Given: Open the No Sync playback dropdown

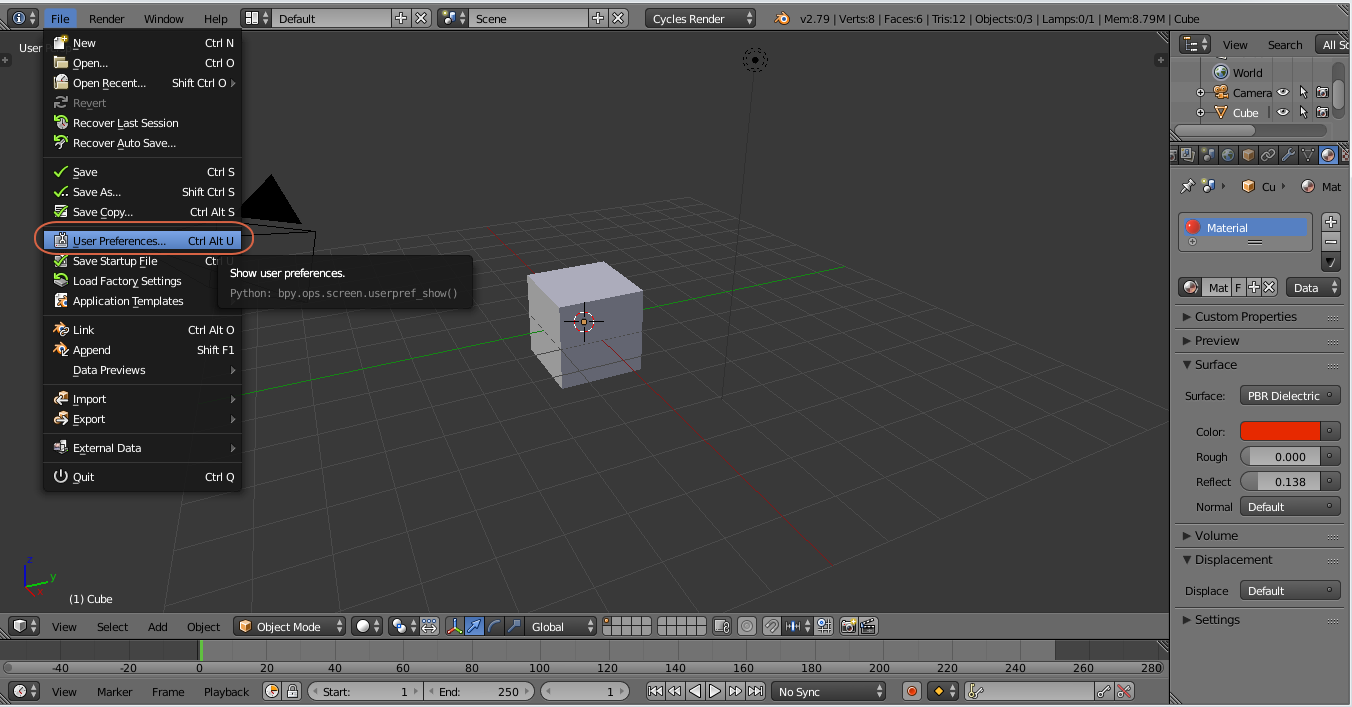Looking at the screenshot, I should [x=828, y=691].
